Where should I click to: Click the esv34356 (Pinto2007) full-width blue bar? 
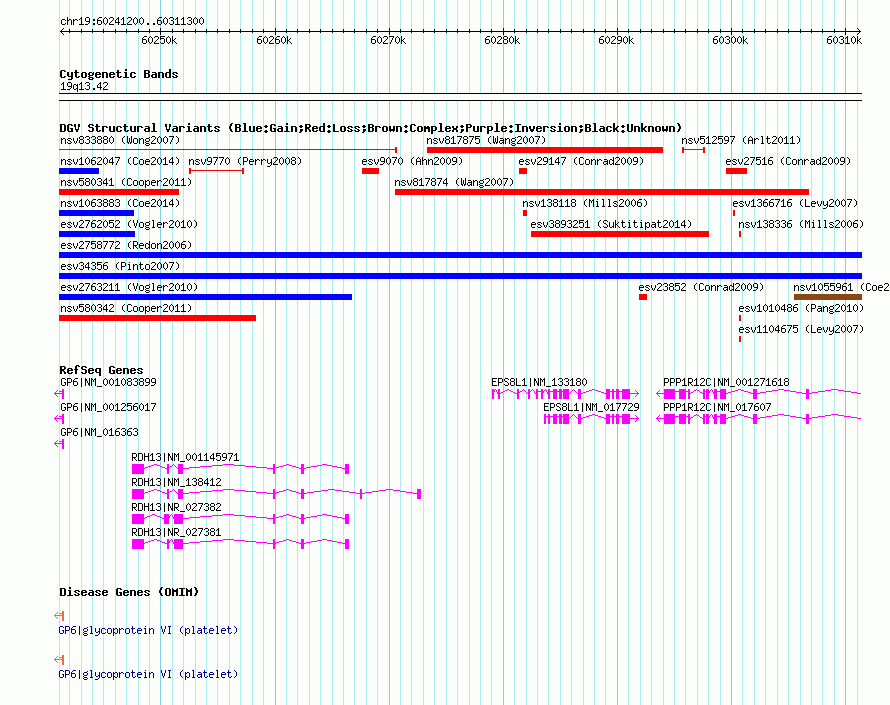[x=460, y=276]
